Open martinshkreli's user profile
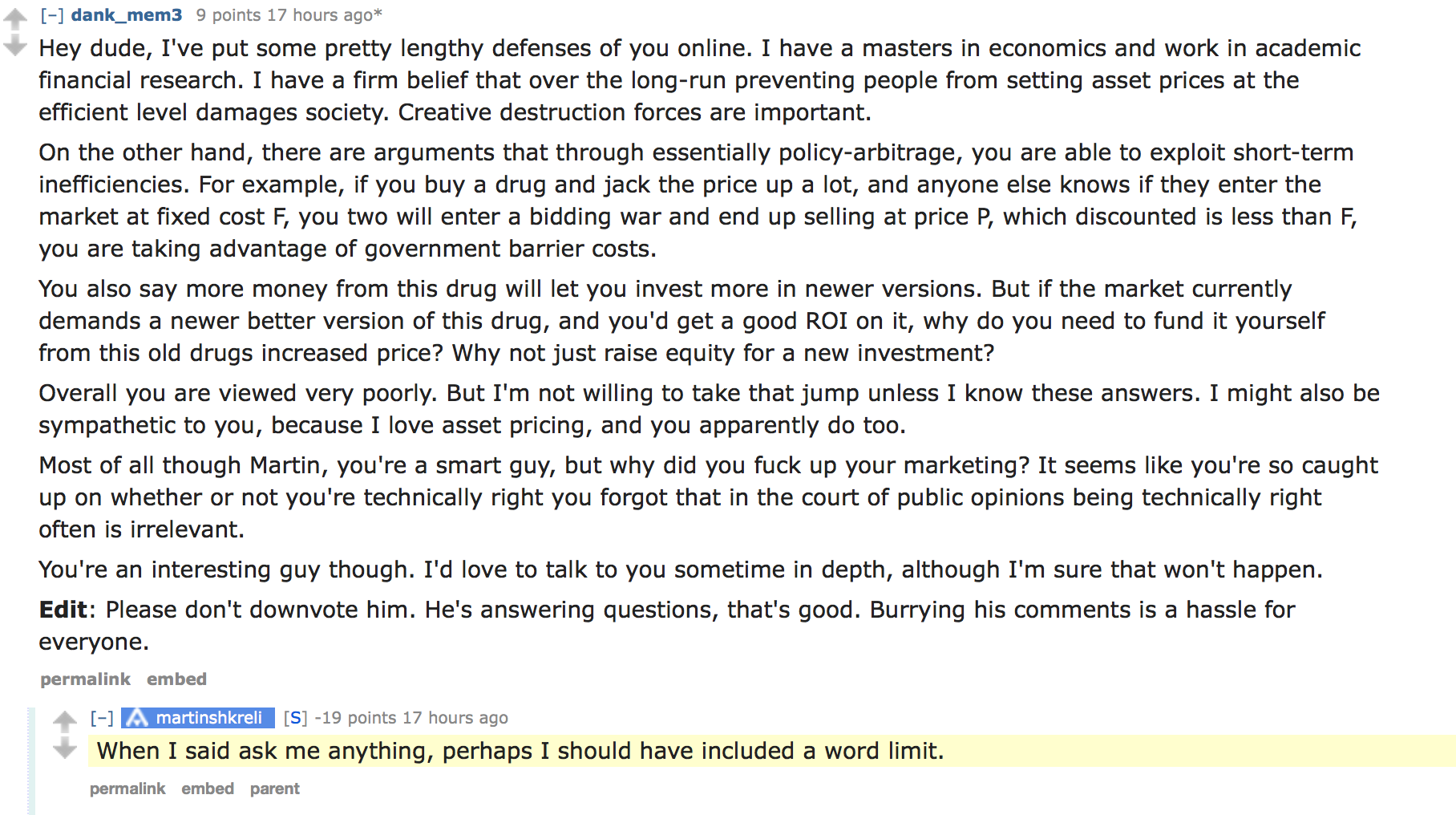 pos(208,718)
